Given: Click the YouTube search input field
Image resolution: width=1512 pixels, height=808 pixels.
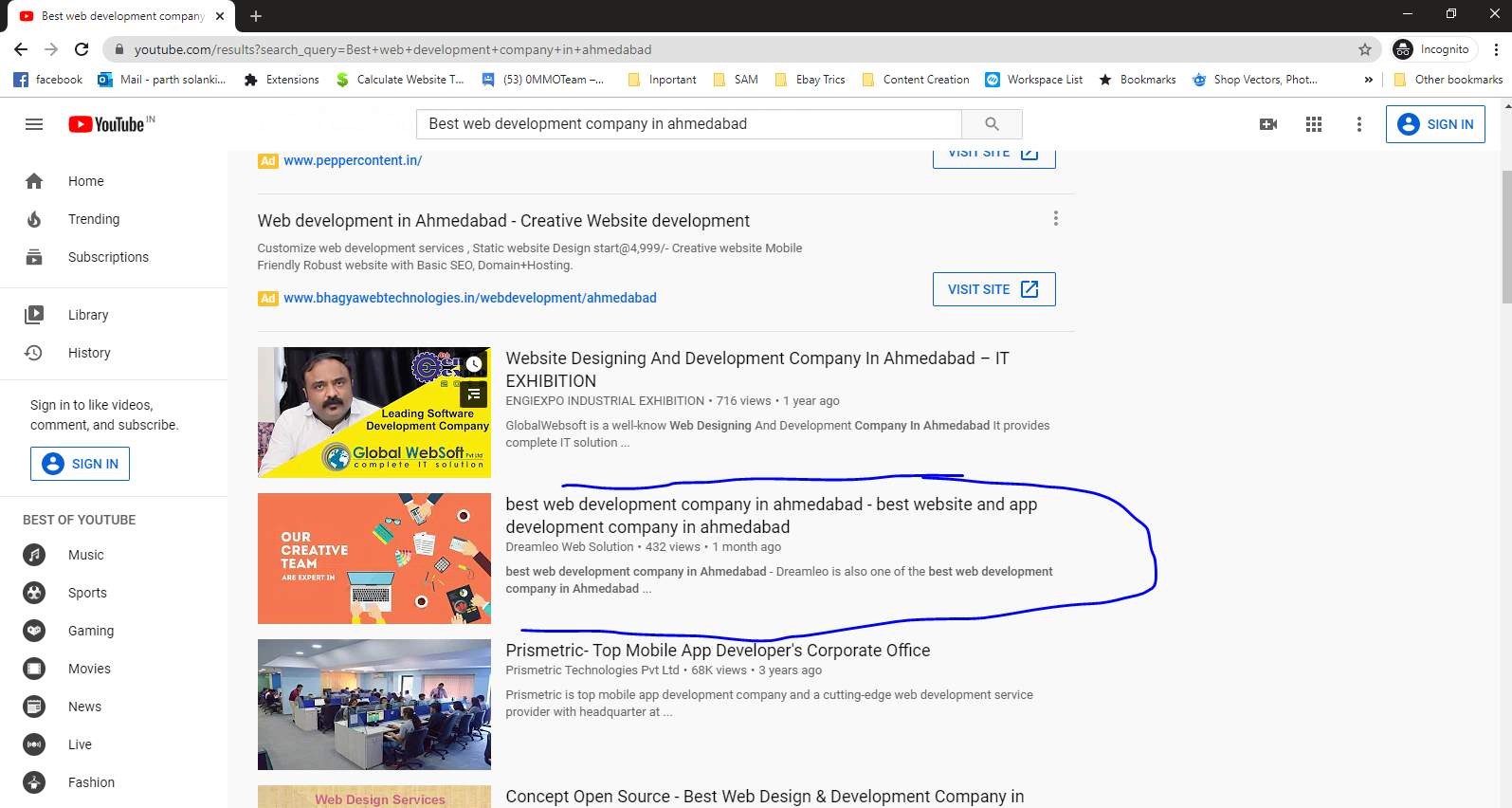Looking at the screenshot, I should [688, 124].
